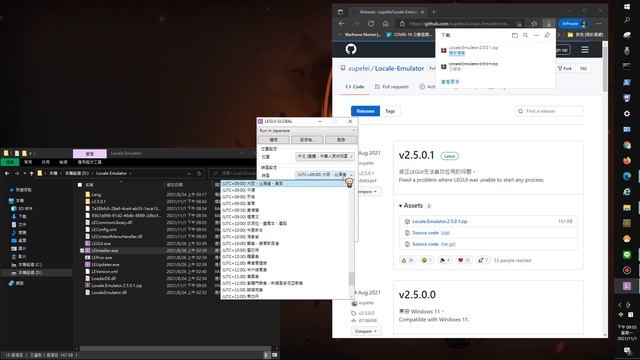Expand the Run in Japanese profile dropdown
The image size is (640, 360).
pyautogui.click(x=307, y=131)
